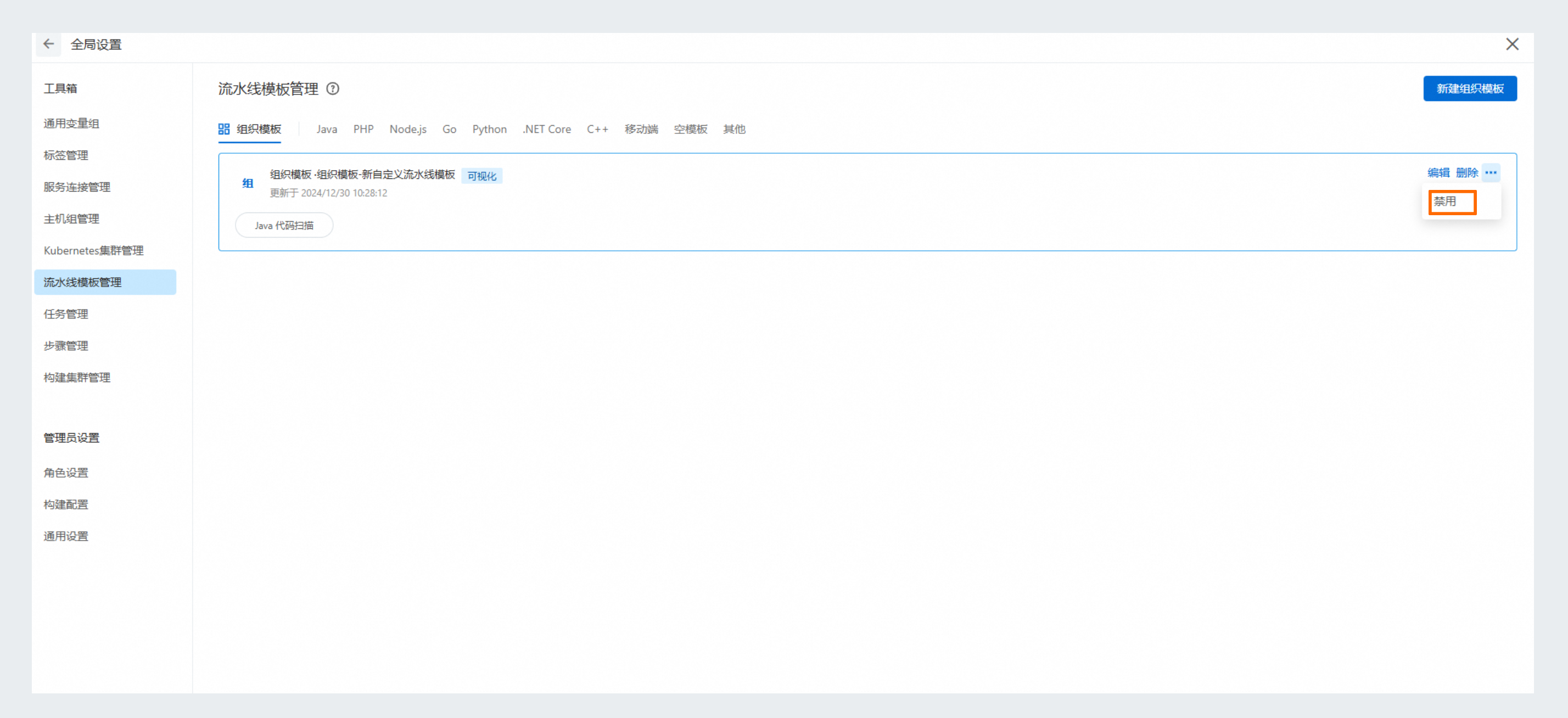Click the 可视化 tag
1568x718 pixels.
coord(481,176)
